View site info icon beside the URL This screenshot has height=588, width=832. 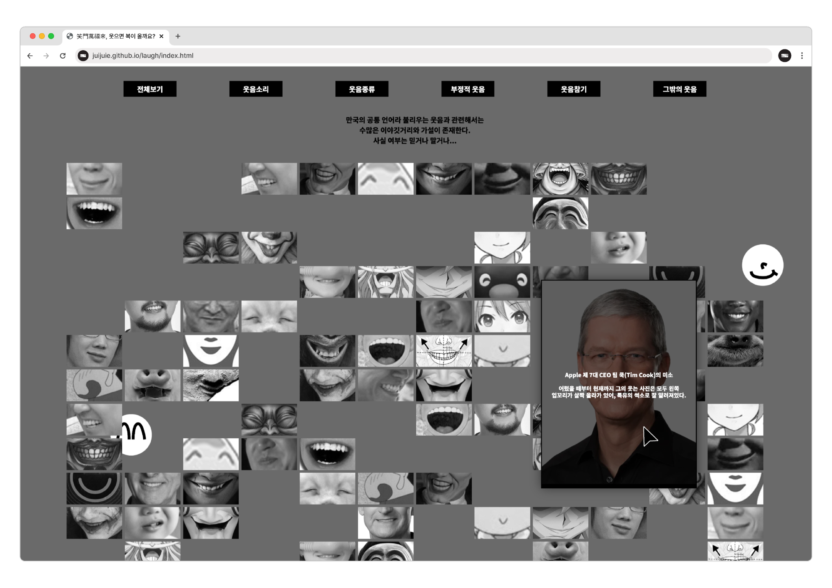83,56
